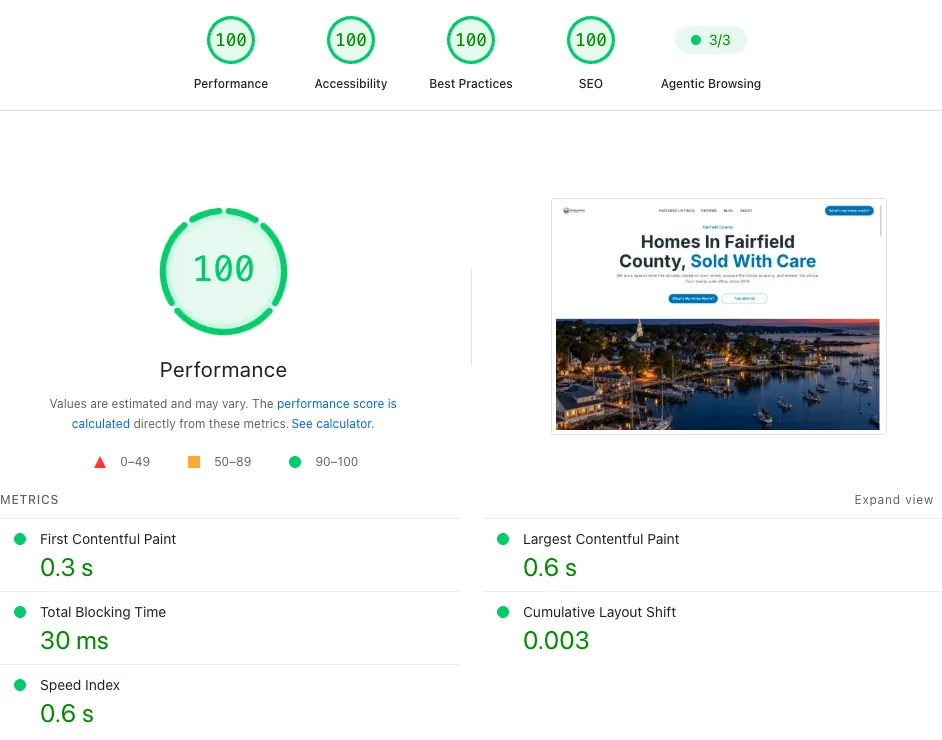Click the Expand view toggle

click(x=893, y=500)
